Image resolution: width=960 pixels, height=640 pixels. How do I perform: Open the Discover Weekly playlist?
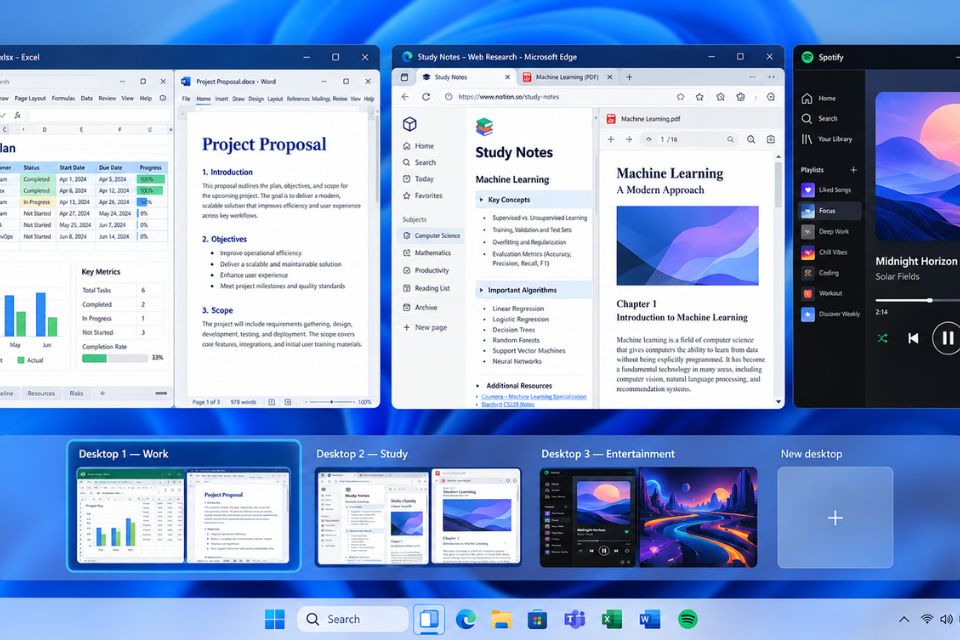pyautogui.click(x=831, y=314)
